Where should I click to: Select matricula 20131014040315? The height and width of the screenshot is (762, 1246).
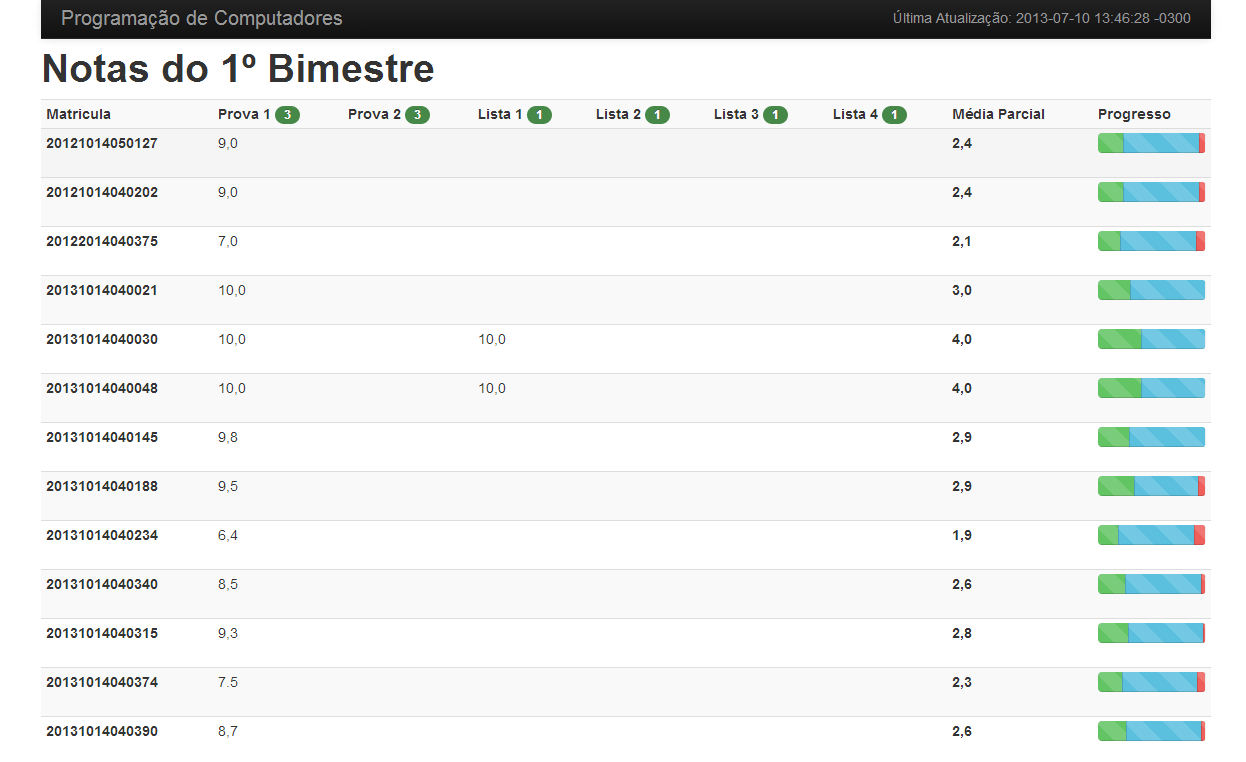[x=102, y=633]
